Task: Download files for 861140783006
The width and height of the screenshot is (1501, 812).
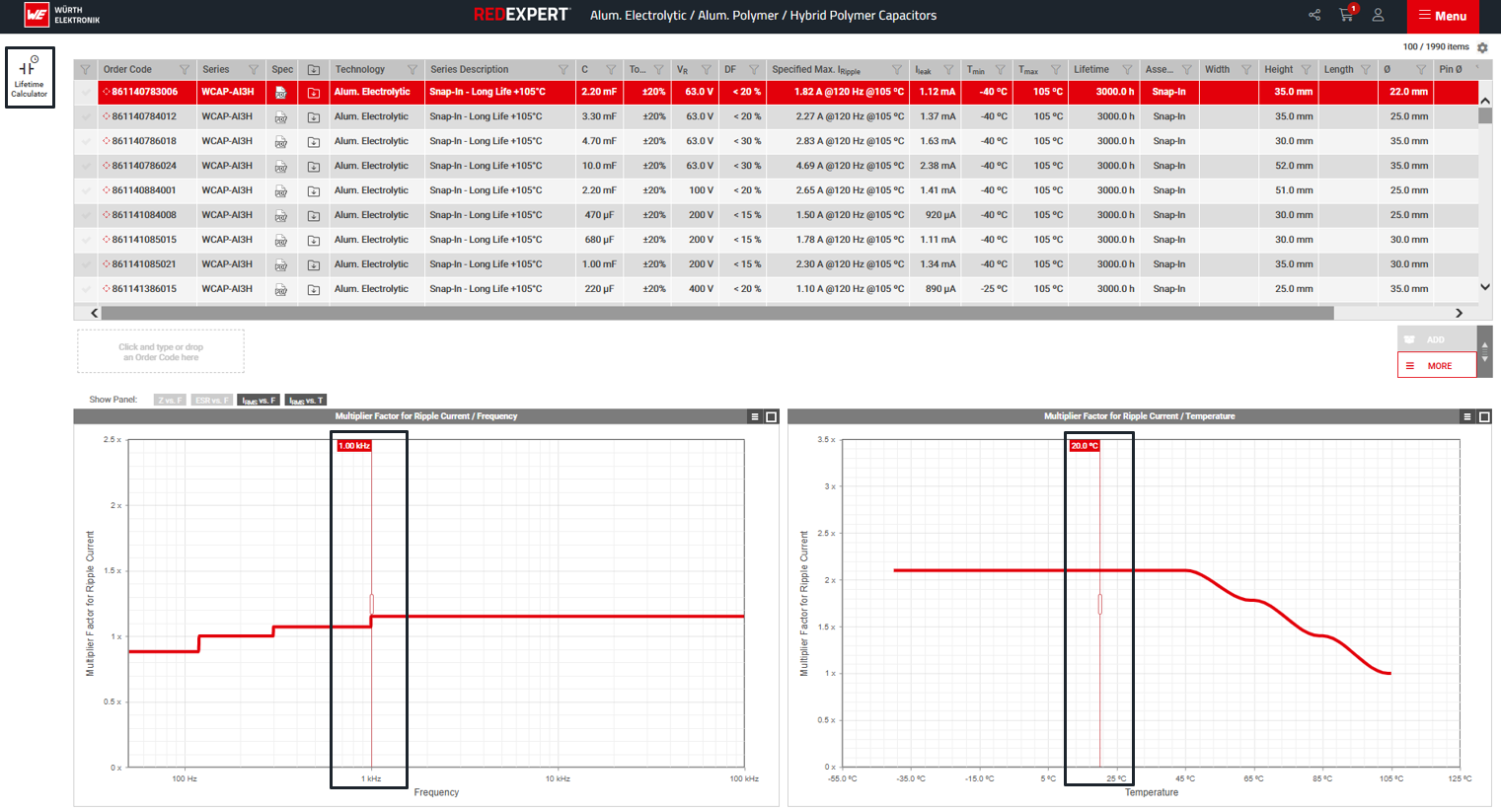Action: (314, 92)
